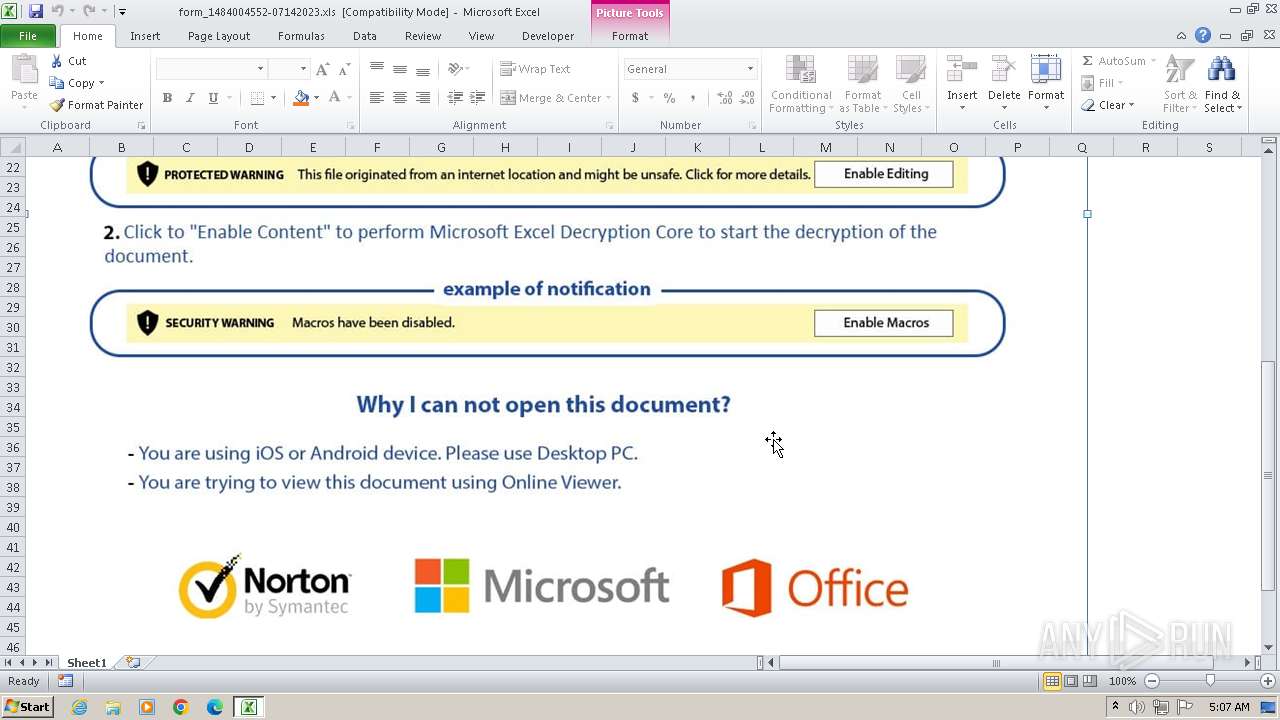
Task: Apply Percent Style
Action: pos(669,98)
